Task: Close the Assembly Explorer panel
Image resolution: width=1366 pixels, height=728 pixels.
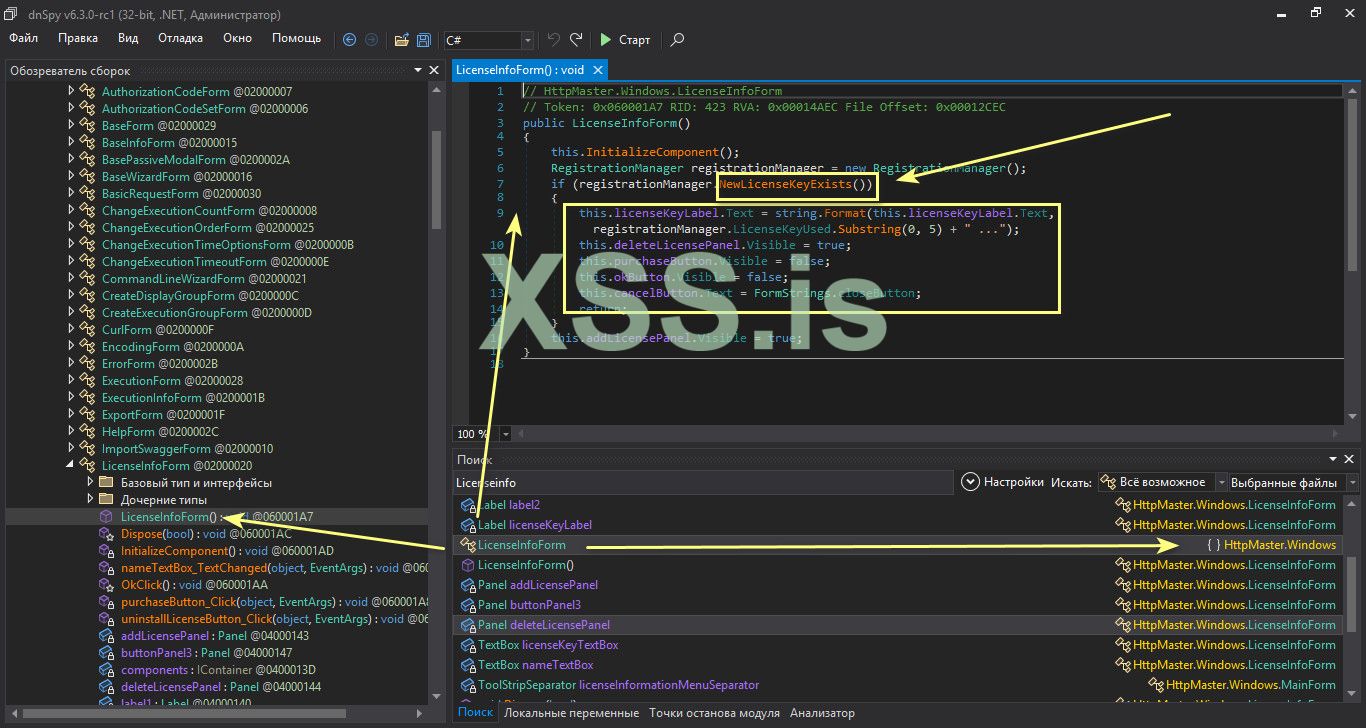Action: click(x=434, y=70)
